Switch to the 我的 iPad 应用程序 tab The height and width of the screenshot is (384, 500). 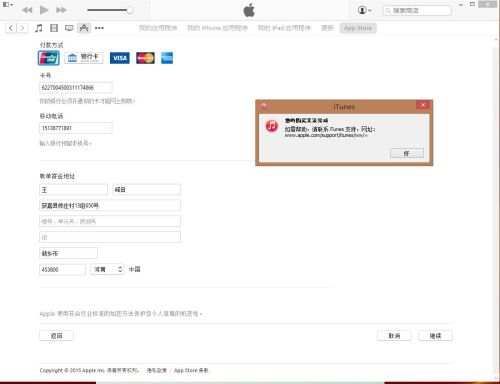284,28
